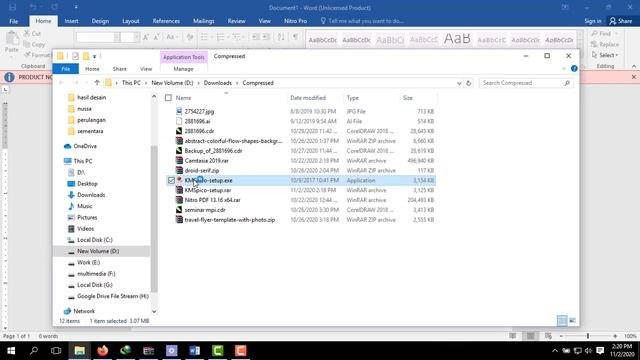The width and height of the screenshot is (640, 360).
Task: Open quick access toolbar dropdown in Explorer
Action: [94, 56]
